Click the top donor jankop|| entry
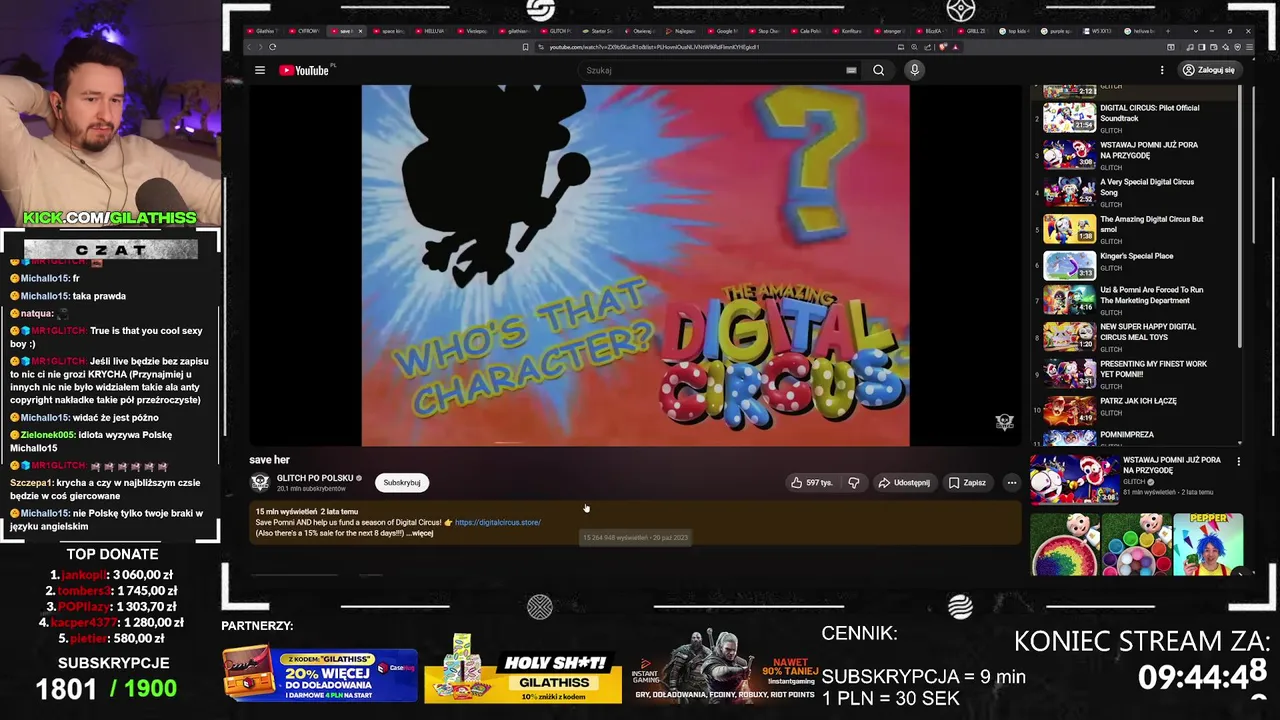1280x720 pixels. [110, 575]
